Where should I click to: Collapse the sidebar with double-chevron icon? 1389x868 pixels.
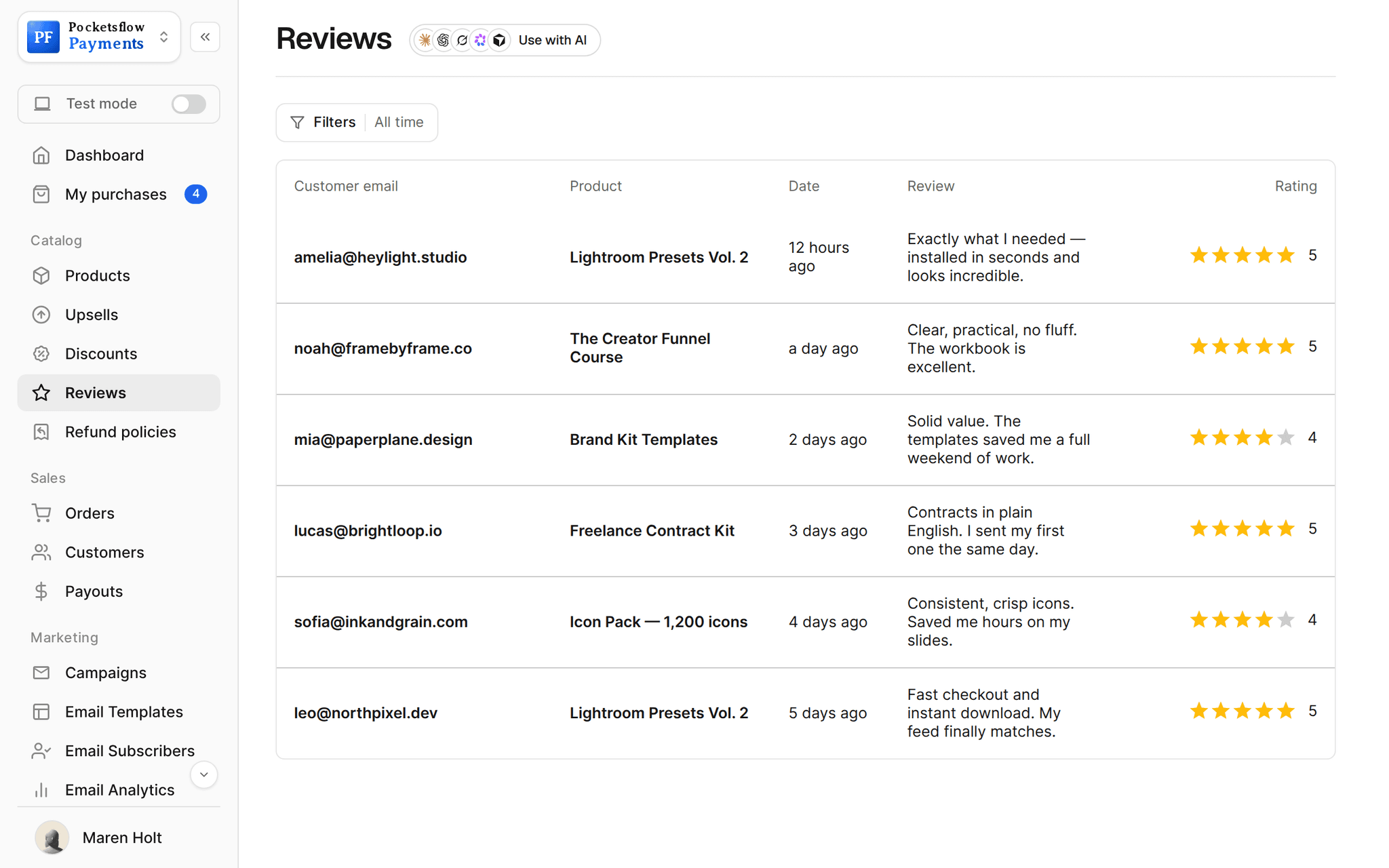click(205, 37)
